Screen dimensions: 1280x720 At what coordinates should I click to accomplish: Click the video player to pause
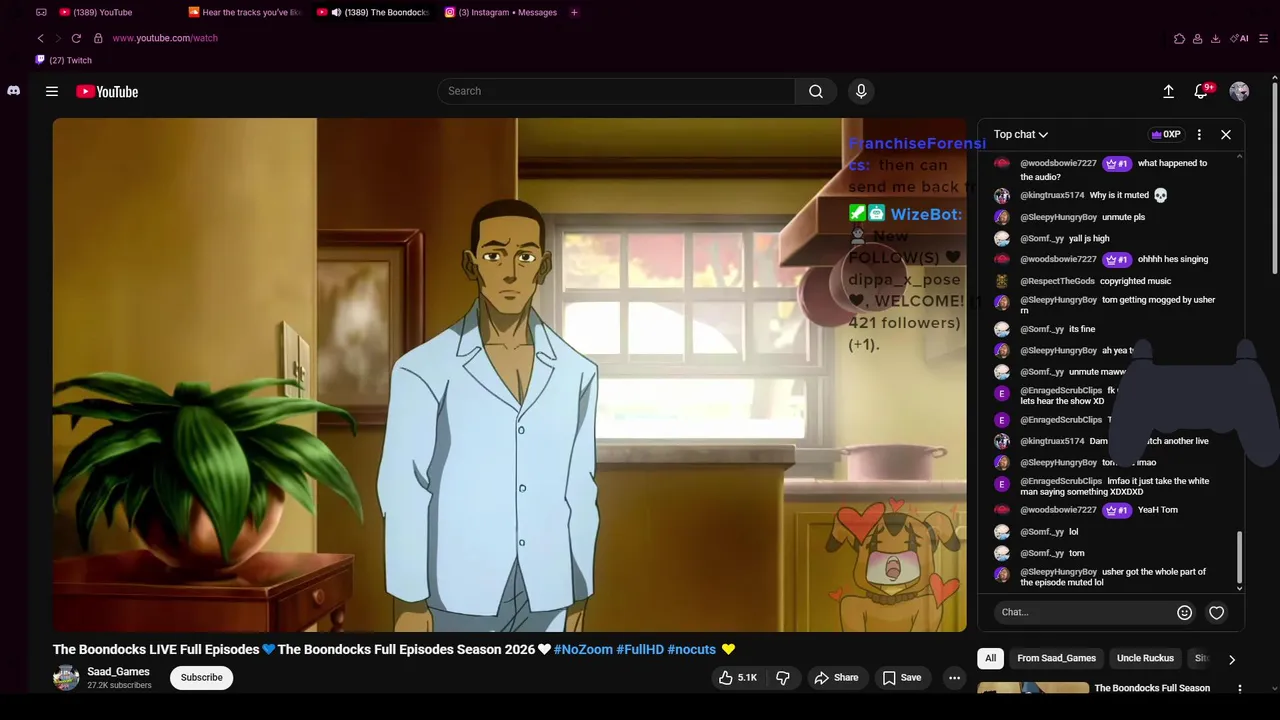pos(510,375)
